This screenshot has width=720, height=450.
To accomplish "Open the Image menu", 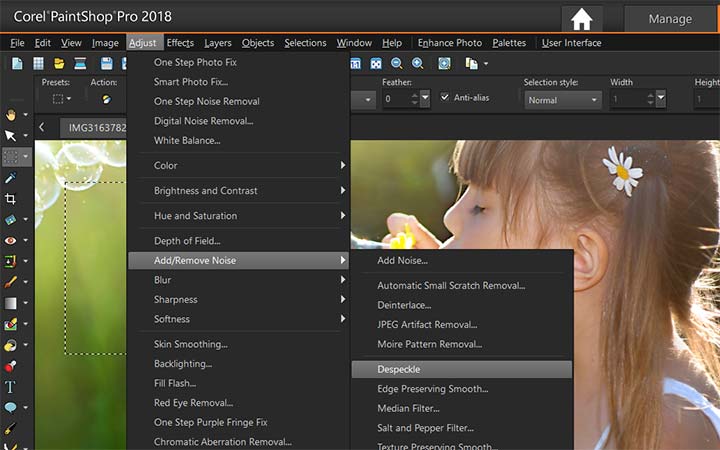I will tap(105, 43).
